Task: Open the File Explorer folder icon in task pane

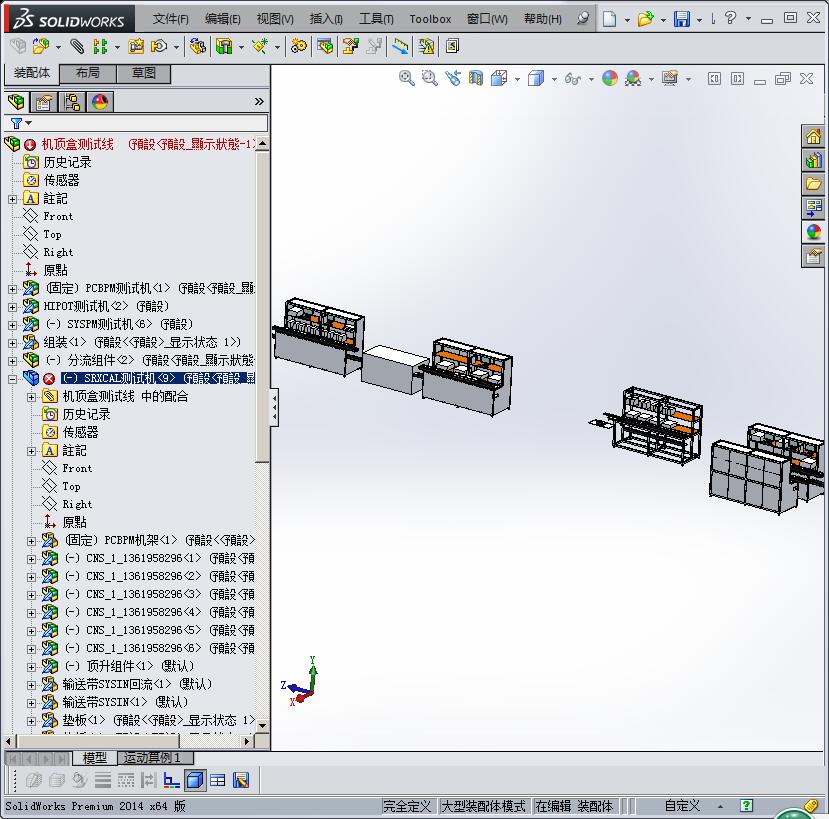Action: (813, 184)
